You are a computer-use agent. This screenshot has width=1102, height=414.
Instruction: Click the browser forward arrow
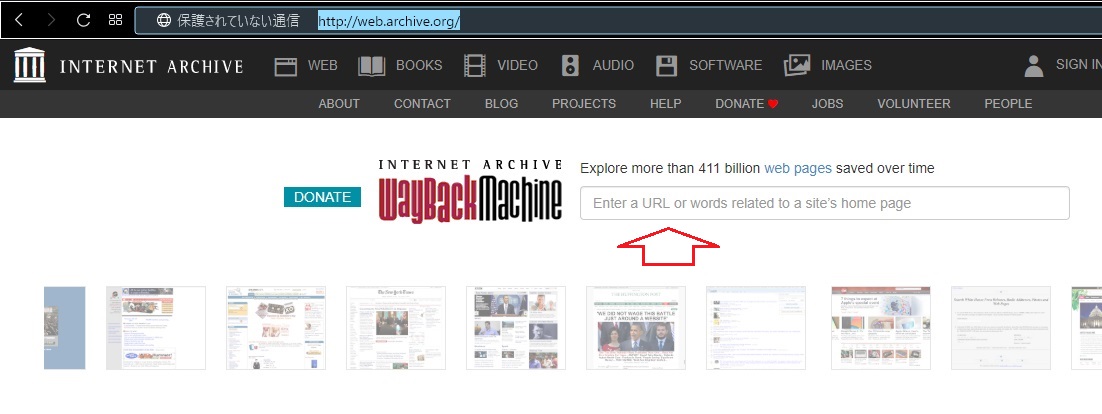[x=51, y=20]
